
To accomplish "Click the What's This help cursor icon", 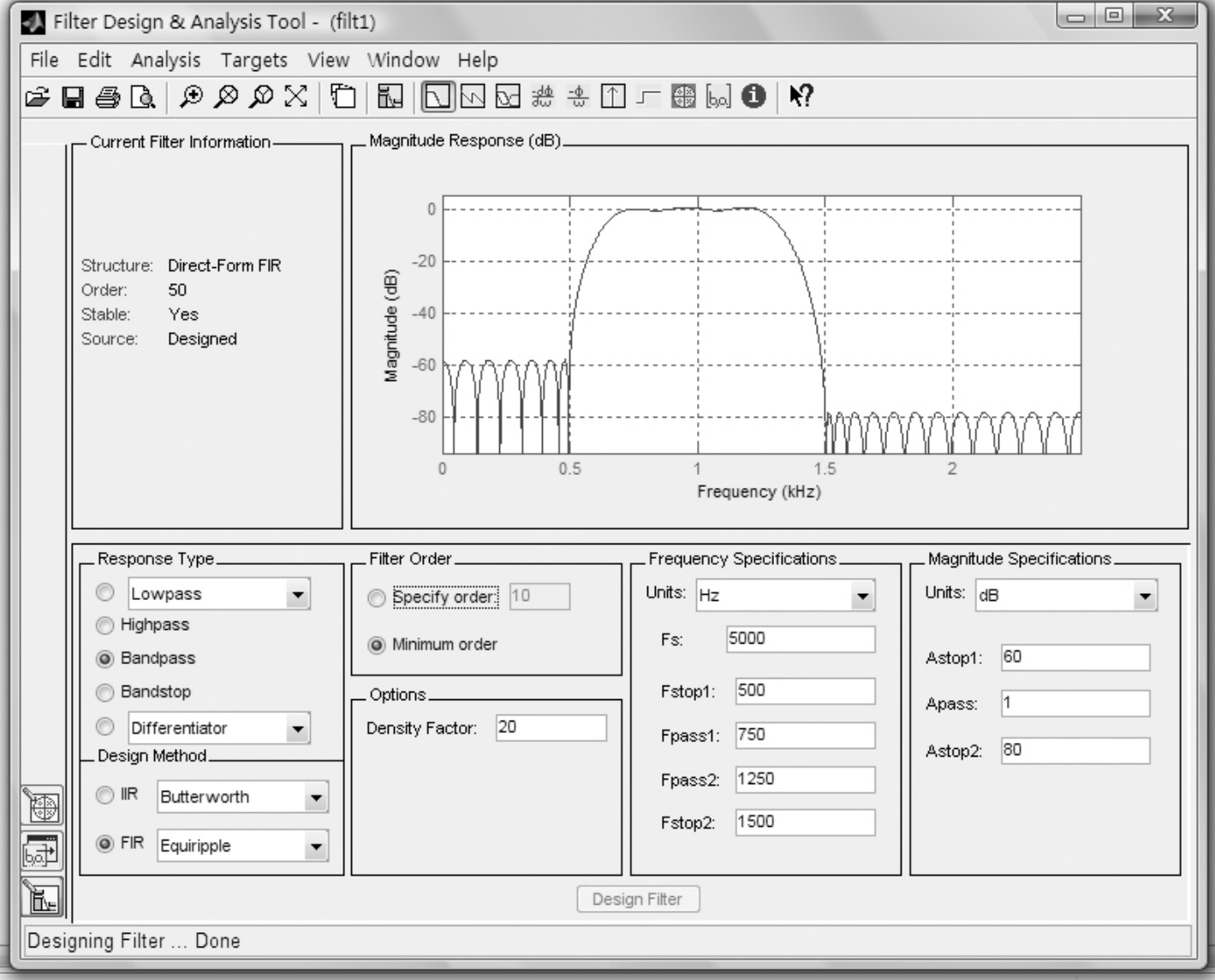I will (x=801, y=97).
